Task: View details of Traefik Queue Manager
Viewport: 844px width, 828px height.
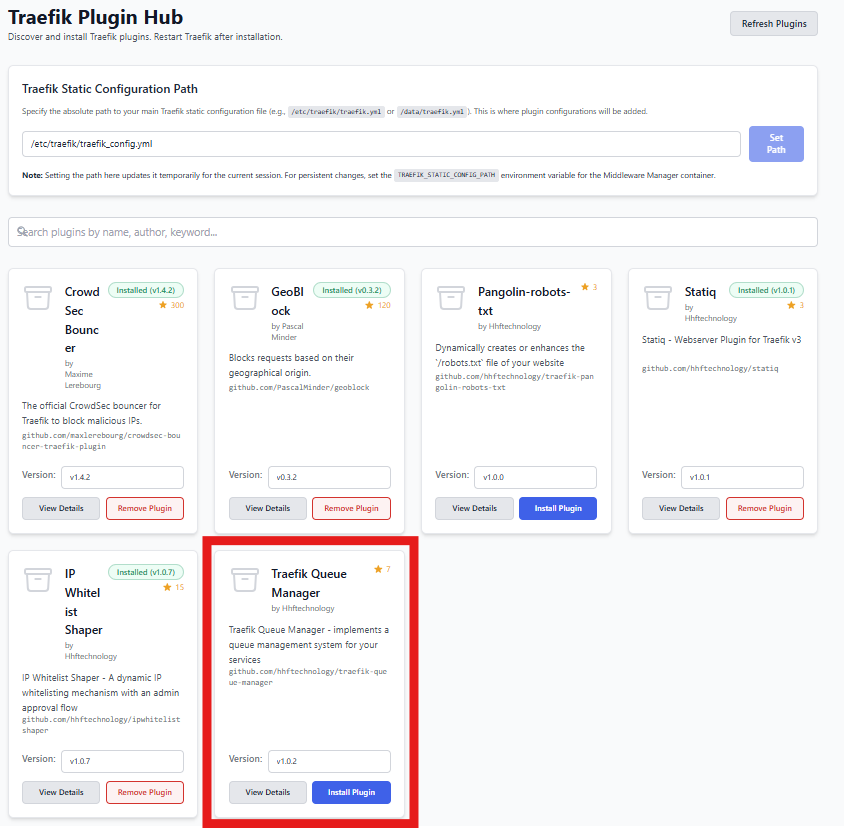Action: coord(268,792)
